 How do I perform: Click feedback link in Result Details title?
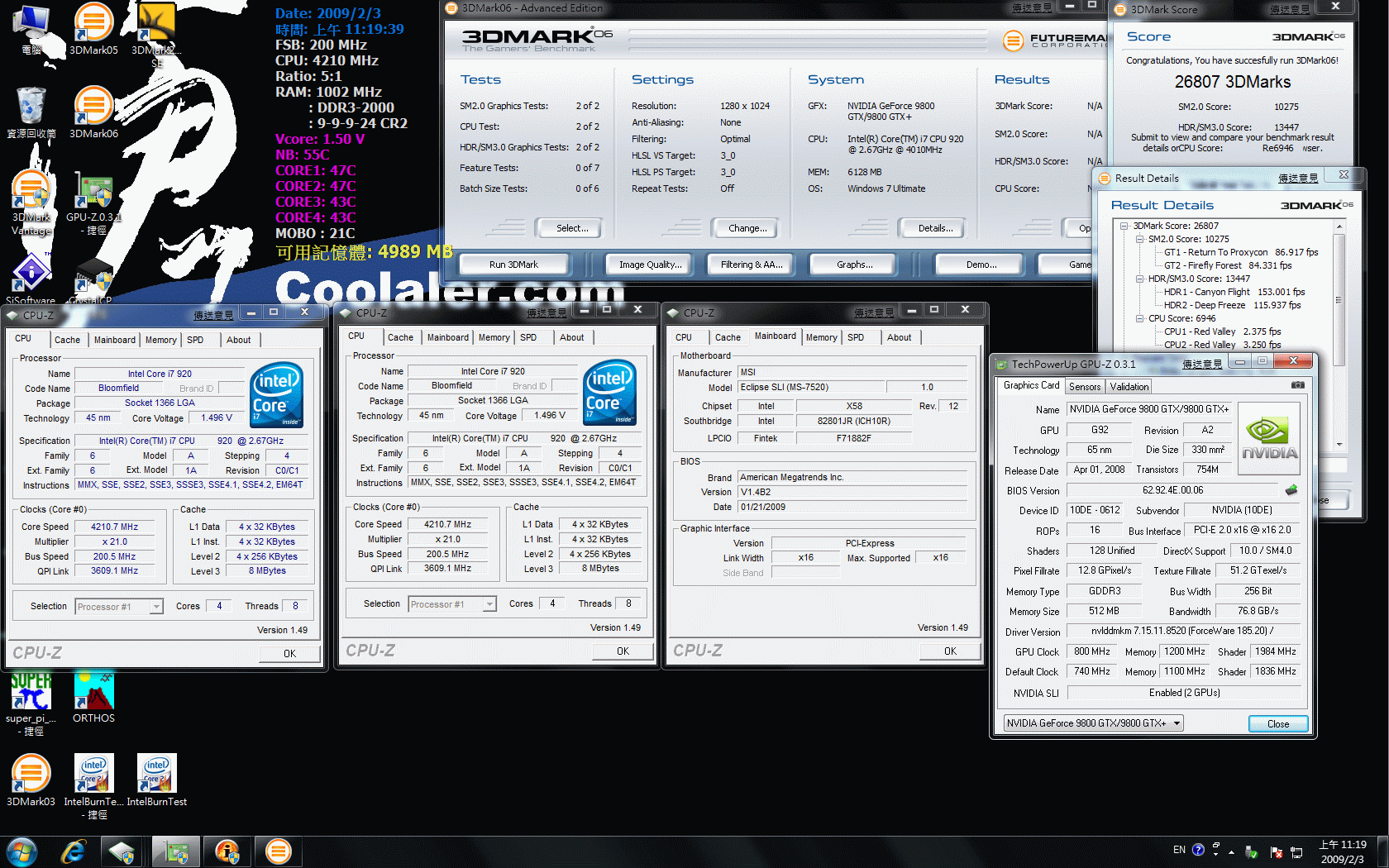[x=1298, y=178]
